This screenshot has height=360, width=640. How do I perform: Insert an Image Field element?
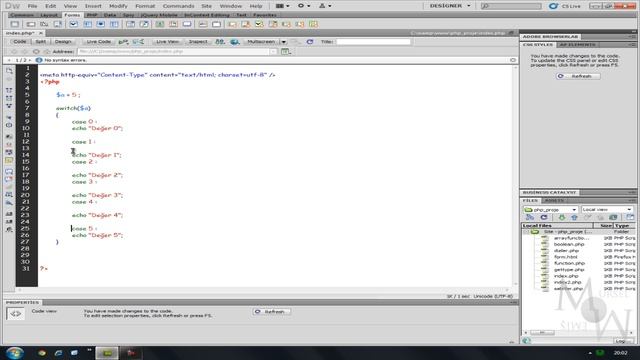[160, 24]
